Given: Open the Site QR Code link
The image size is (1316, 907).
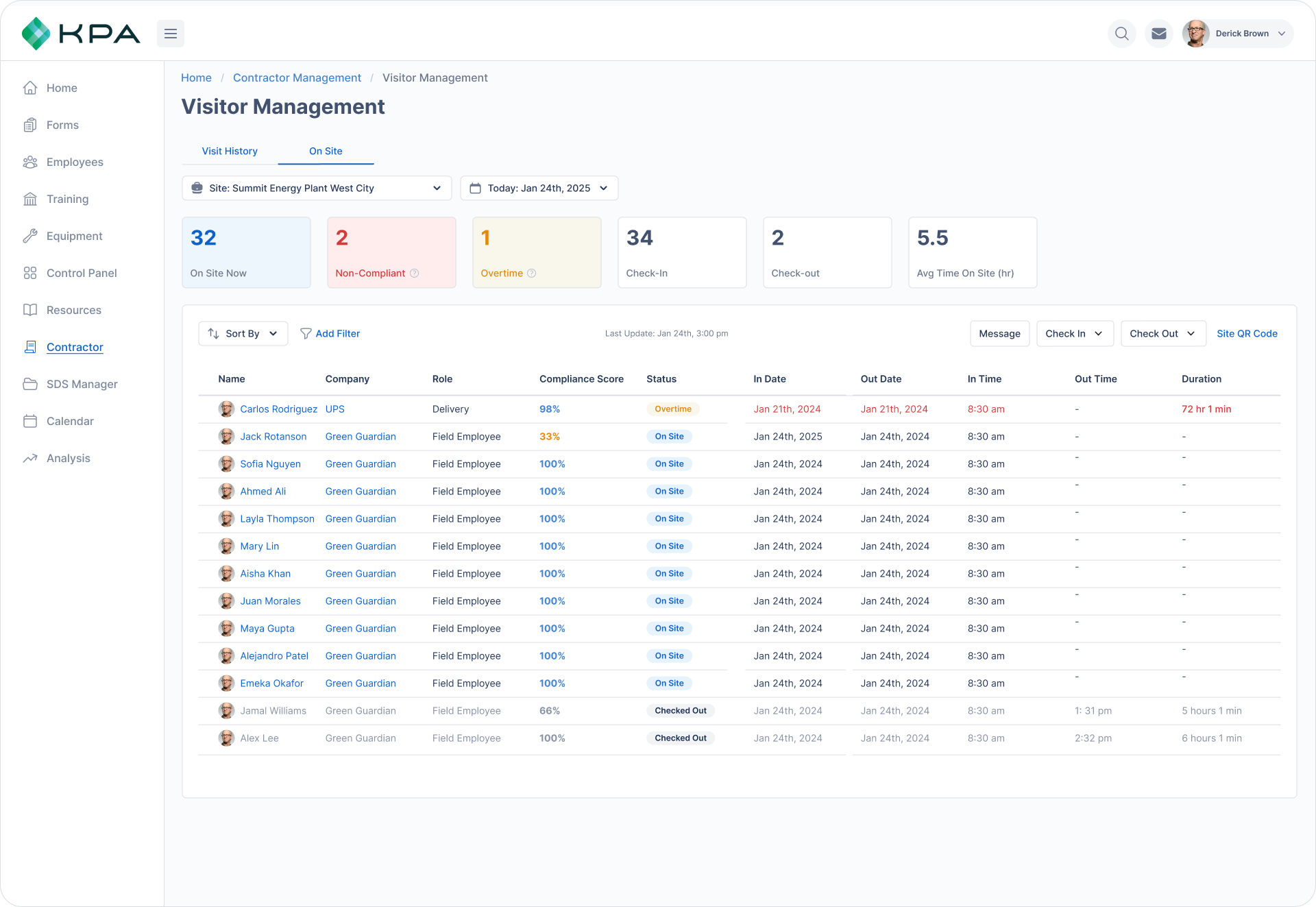Looking at the screenshot, I should point(1247,333).
